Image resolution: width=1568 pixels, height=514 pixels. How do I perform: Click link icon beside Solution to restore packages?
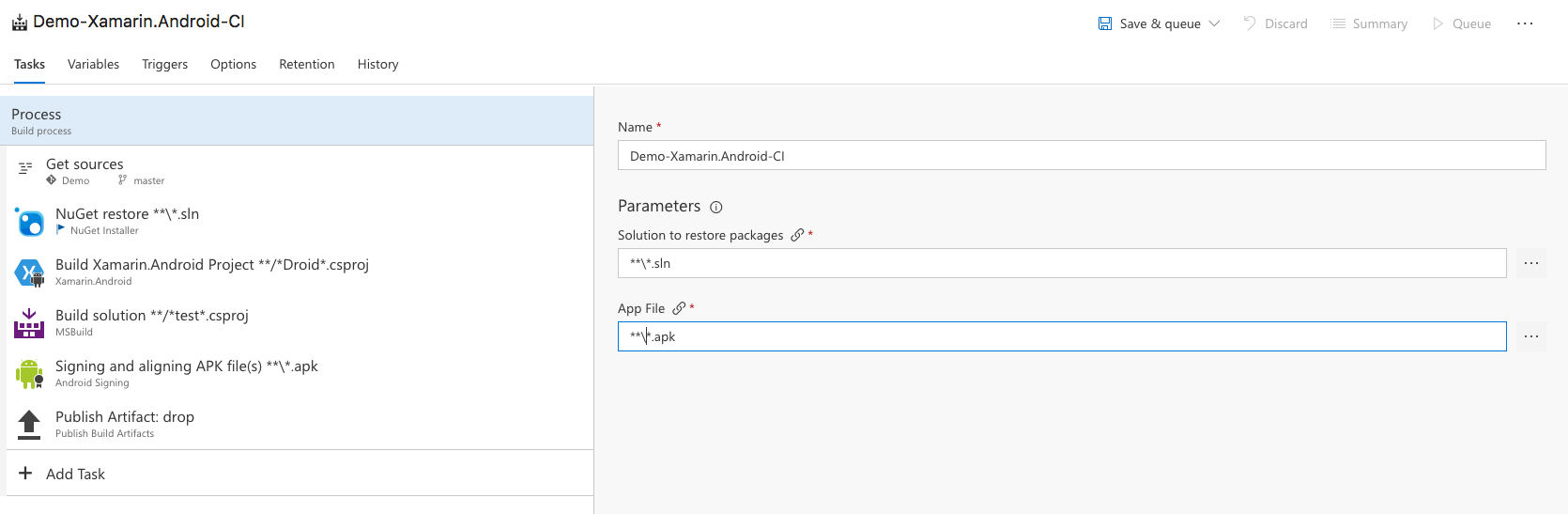[797, 235]
